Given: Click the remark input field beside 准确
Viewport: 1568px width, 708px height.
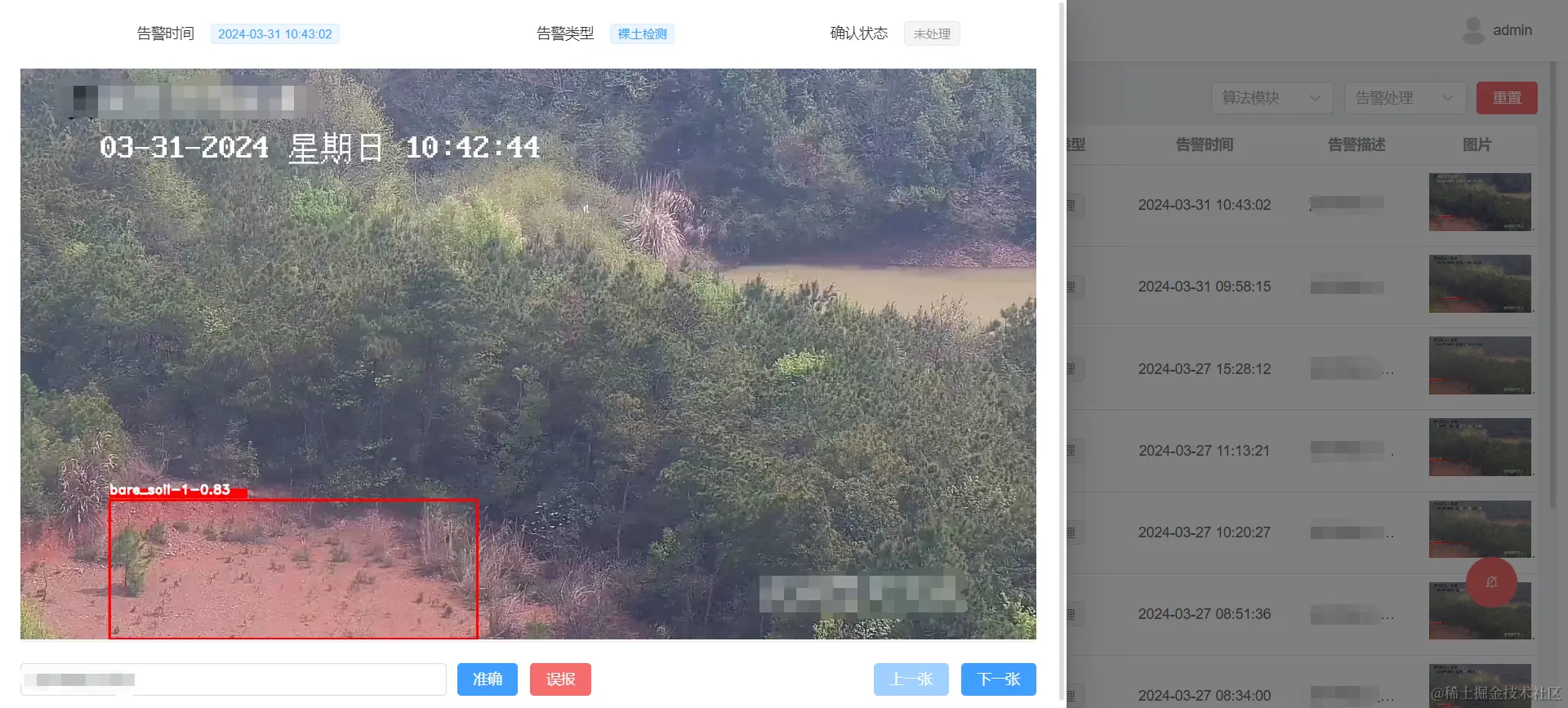Looking at the screenshot, I should [234, 679].
